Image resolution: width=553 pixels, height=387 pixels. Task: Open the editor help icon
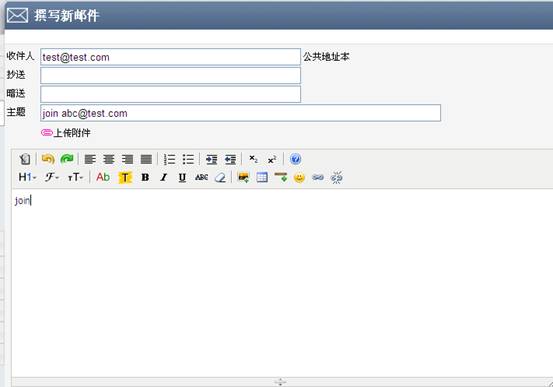click(x=296, y=159)
